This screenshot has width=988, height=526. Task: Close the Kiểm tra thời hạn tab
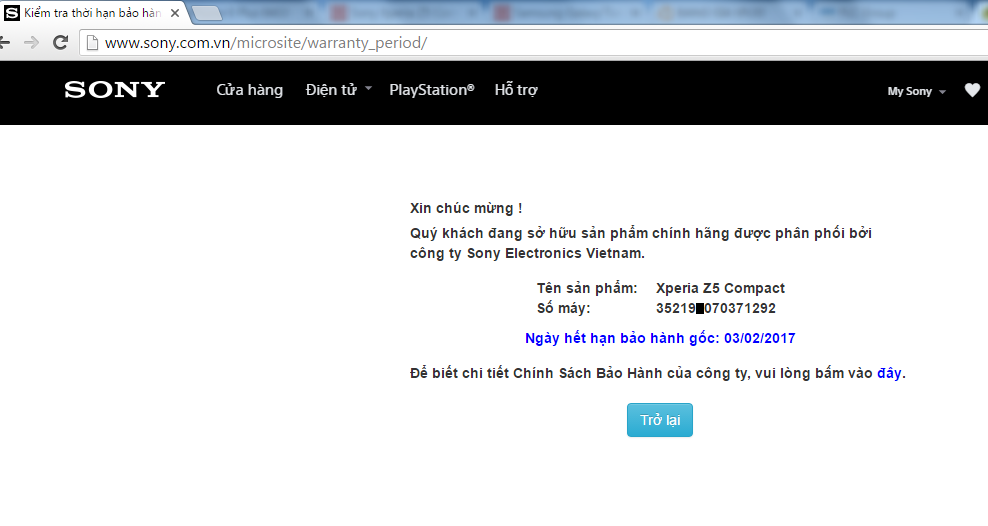coord(175,13)
